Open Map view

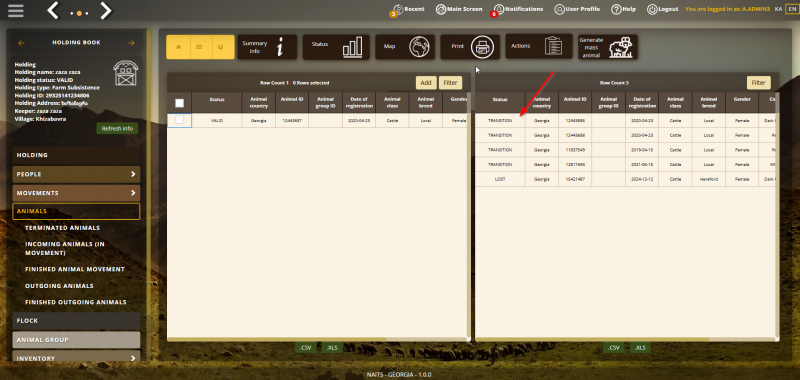(x=405, y=47)
